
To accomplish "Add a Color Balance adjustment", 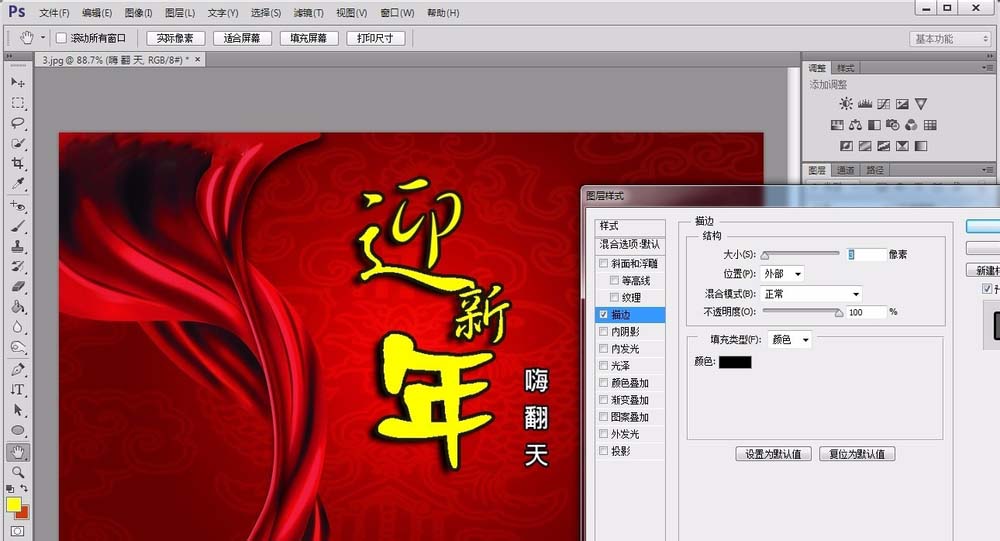I will 855,125.
